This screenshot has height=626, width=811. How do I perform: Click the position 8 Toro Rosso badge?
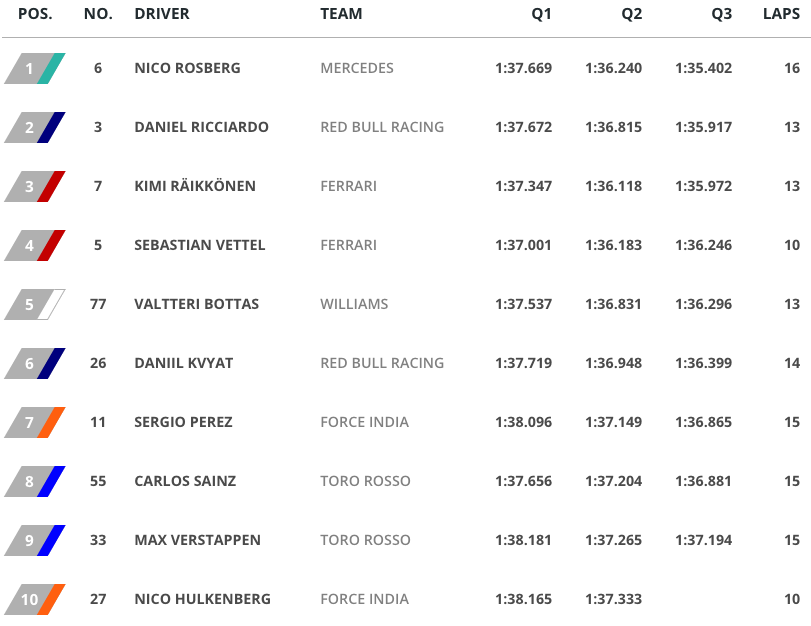(x=34, y=482)
